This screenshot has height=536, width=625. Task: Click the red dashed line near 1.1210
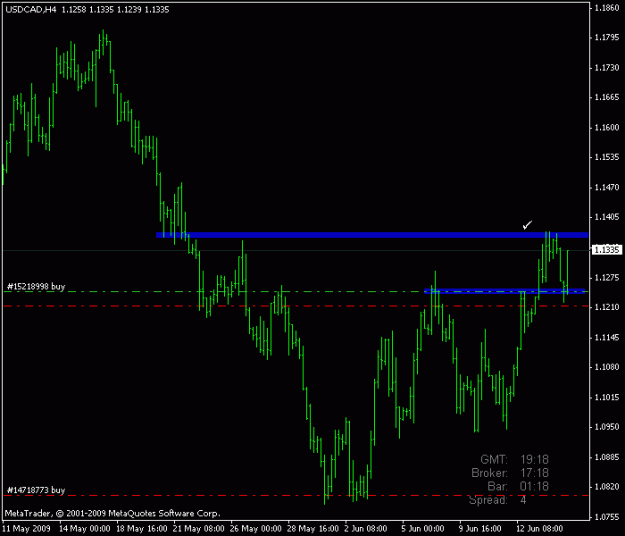point(296,306)
